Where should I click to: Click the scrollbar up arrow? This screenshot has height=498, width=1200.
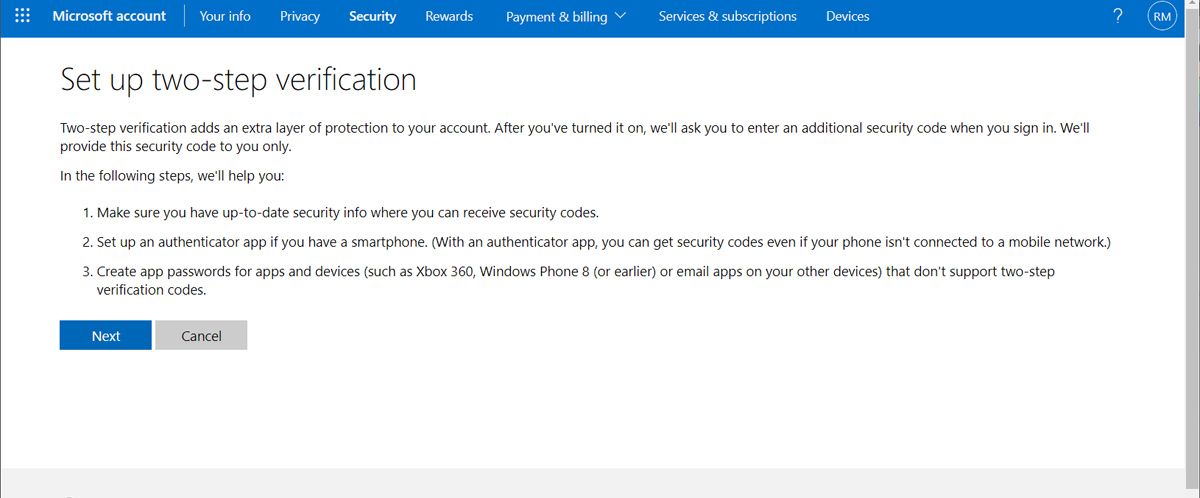1192,6
